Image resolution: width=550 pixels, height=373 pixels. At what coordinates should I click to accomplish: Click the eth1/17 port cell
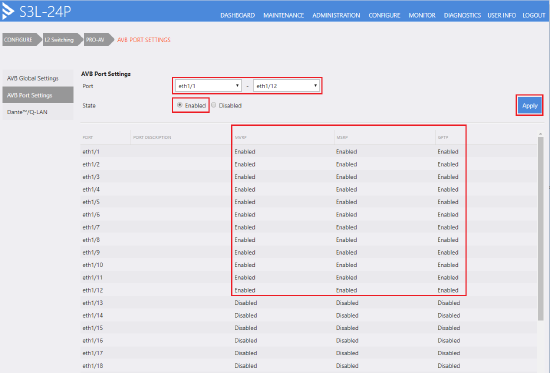point(93,353)
